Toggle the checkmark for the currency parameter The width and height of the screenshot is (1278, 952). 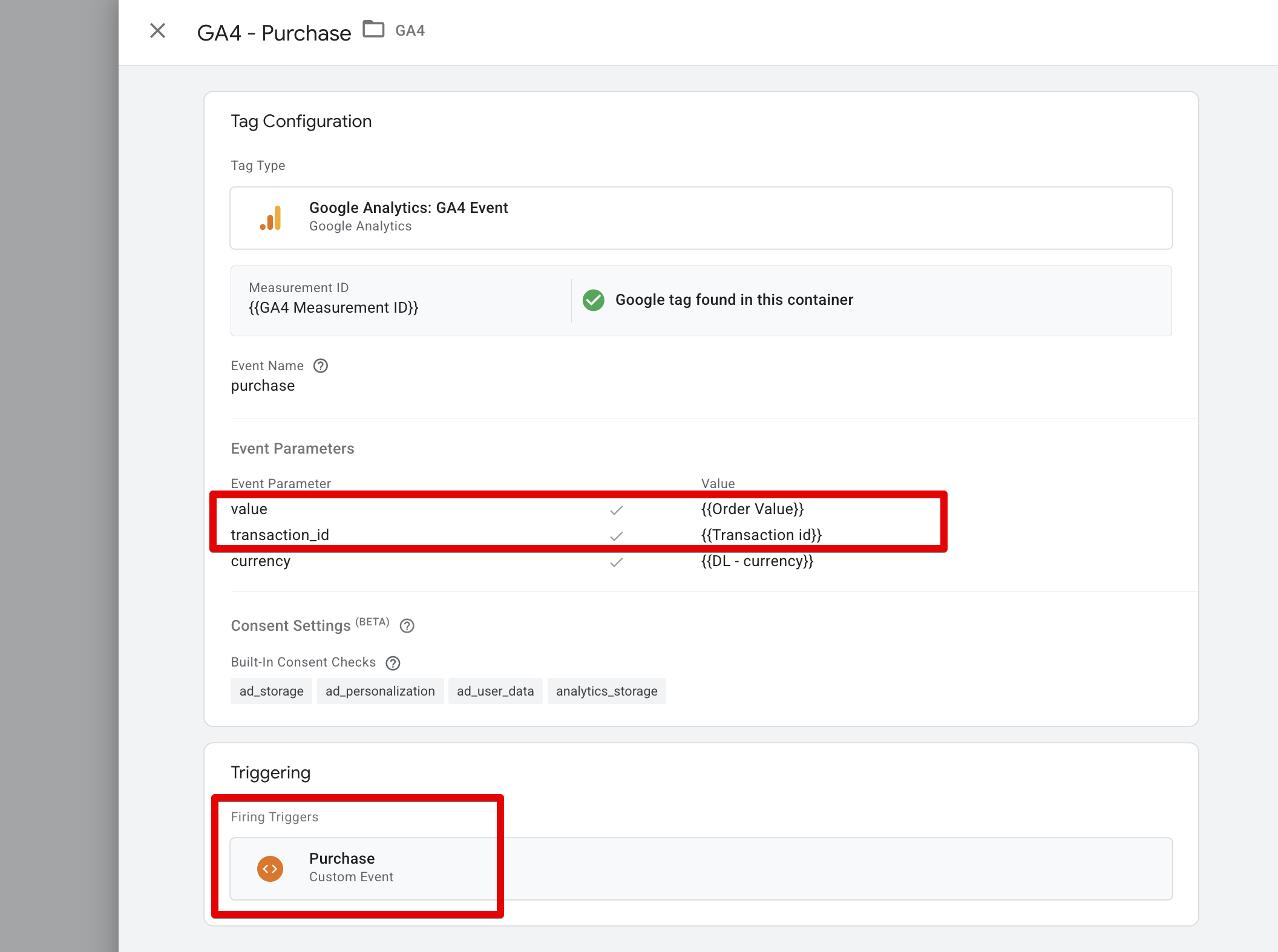tap(617, 562)
